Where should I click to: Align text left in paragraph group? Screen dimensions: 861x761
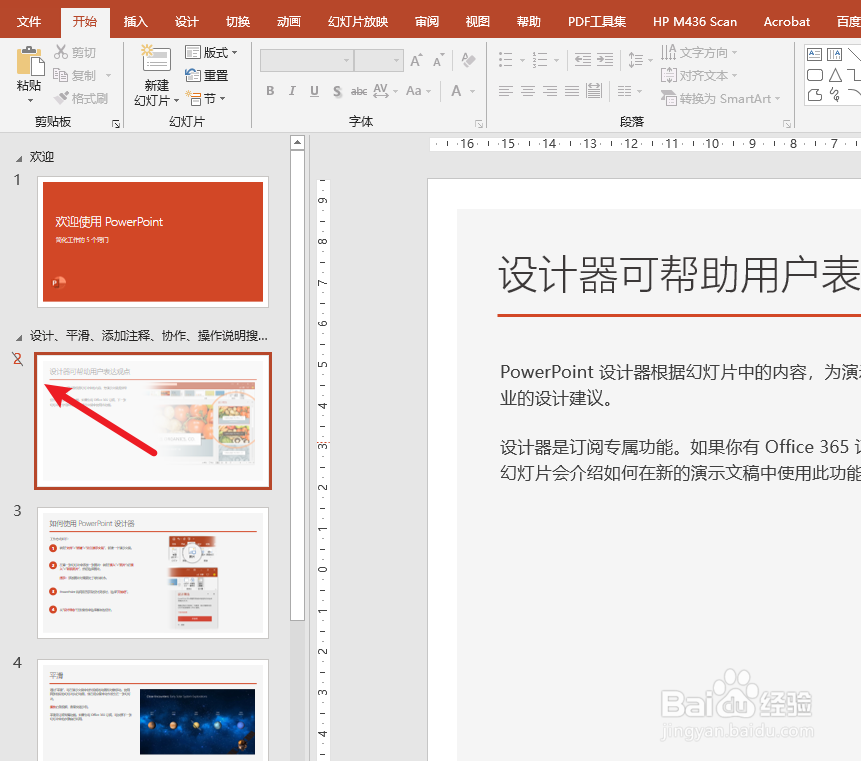pyautogui.click(x=506, y=91)
